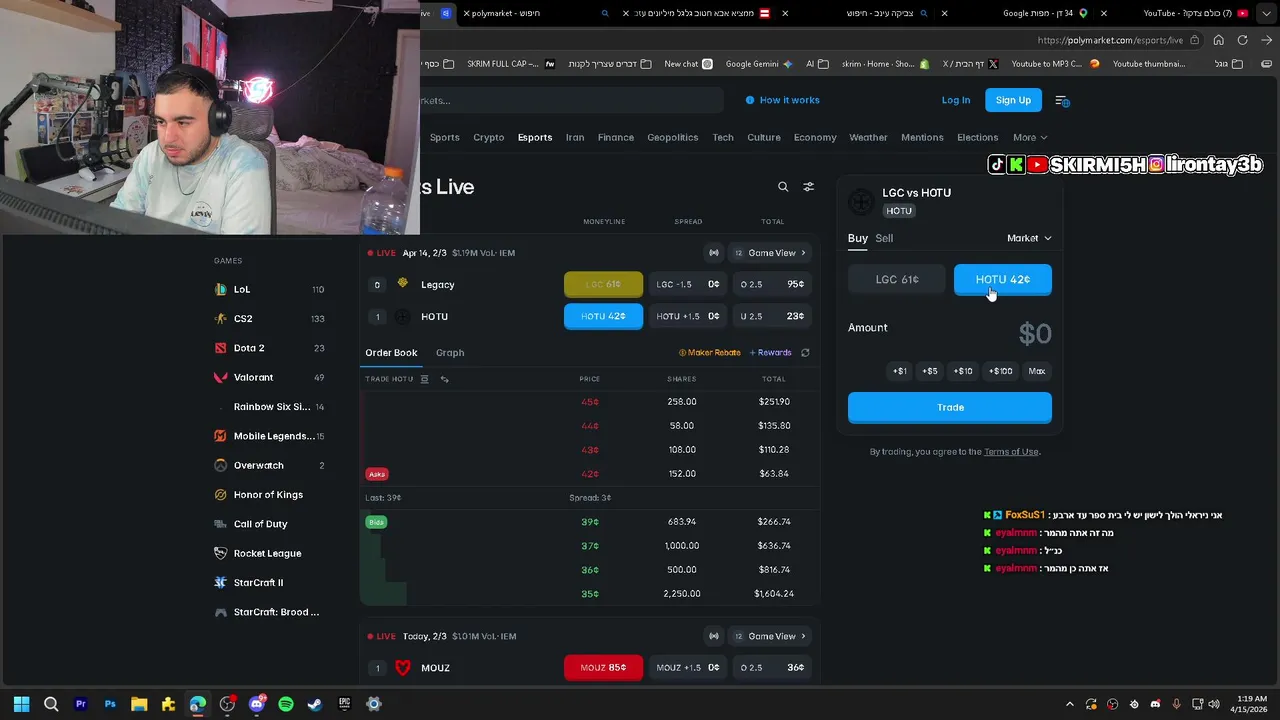This screenshot has width=1280, height=720.
Task: Open Geopolitics in top navigation
Action: 672,137
